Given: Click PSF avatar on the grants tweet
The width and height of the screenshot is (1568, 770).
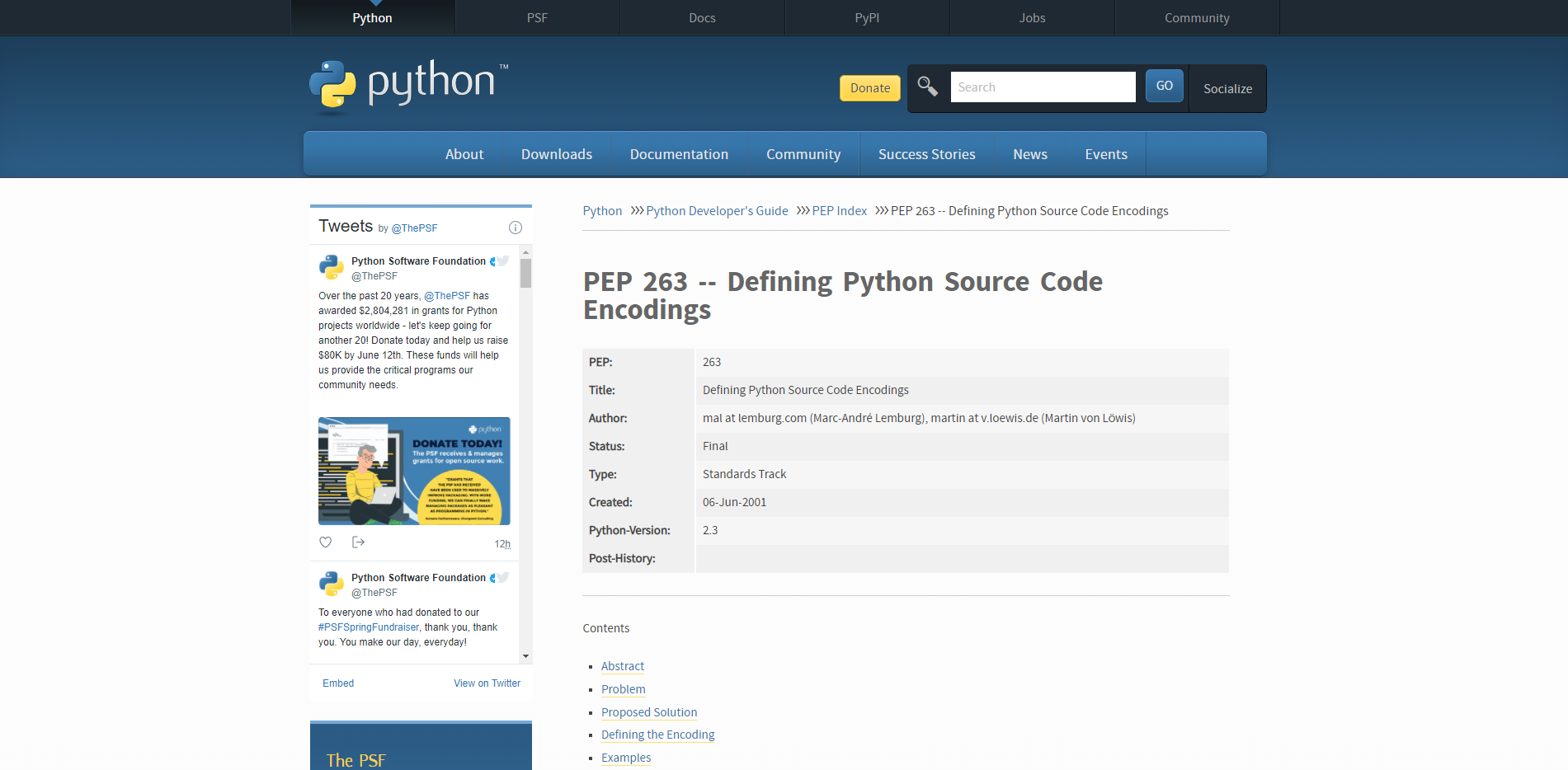Looking at the screenshot, I should (x=332, y=267).
